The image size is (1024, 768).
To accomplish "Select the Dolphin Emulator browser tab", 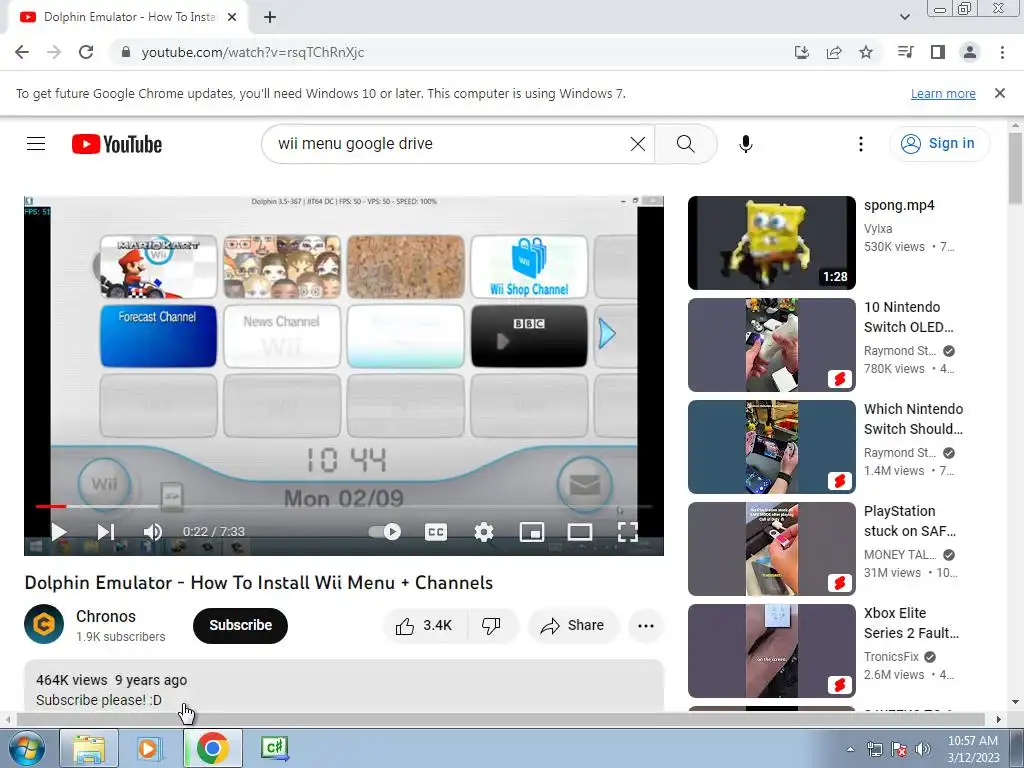I will (129, 17).
